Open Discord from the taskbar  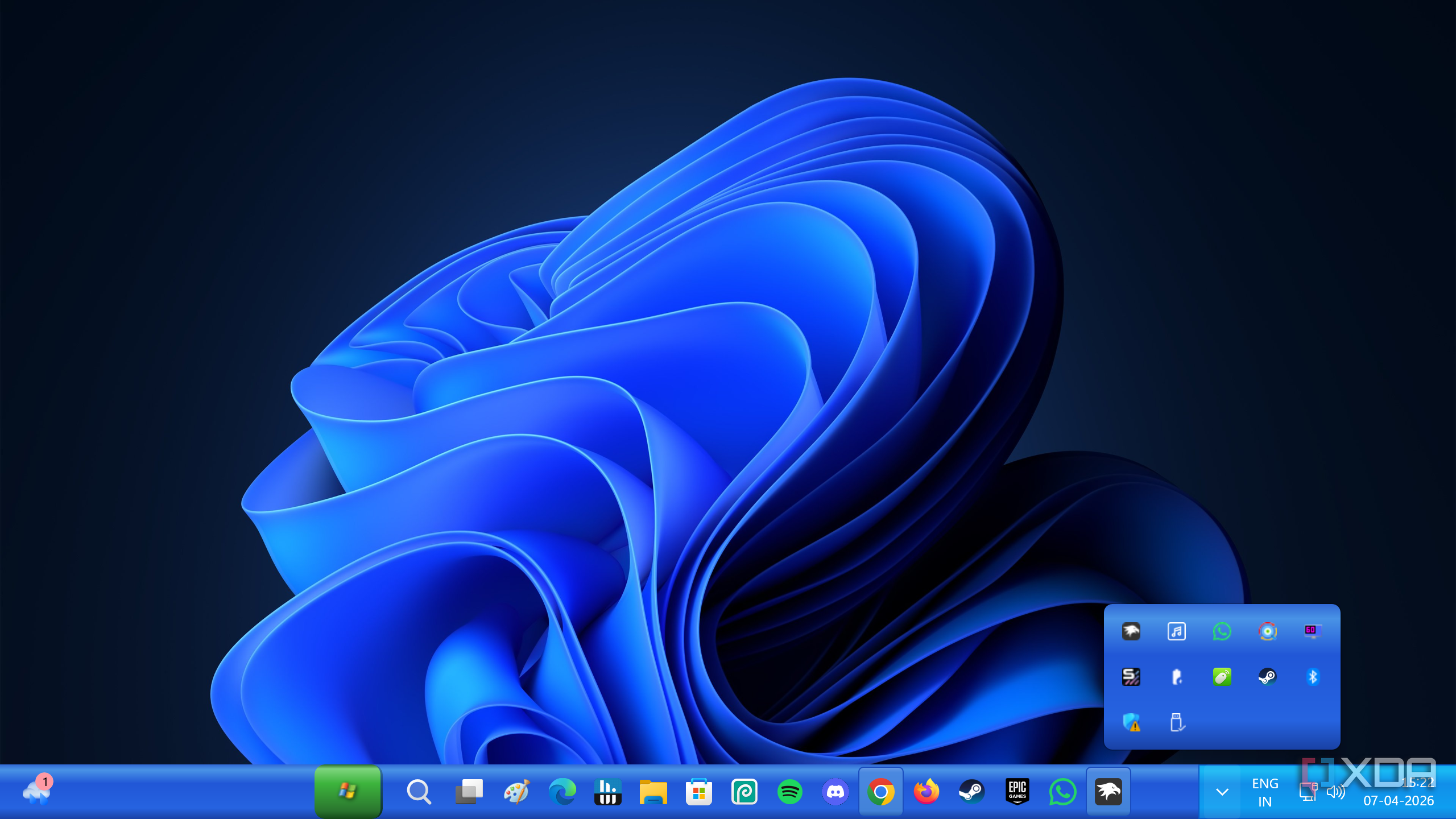pyautogui.click(x=835, y=792)
